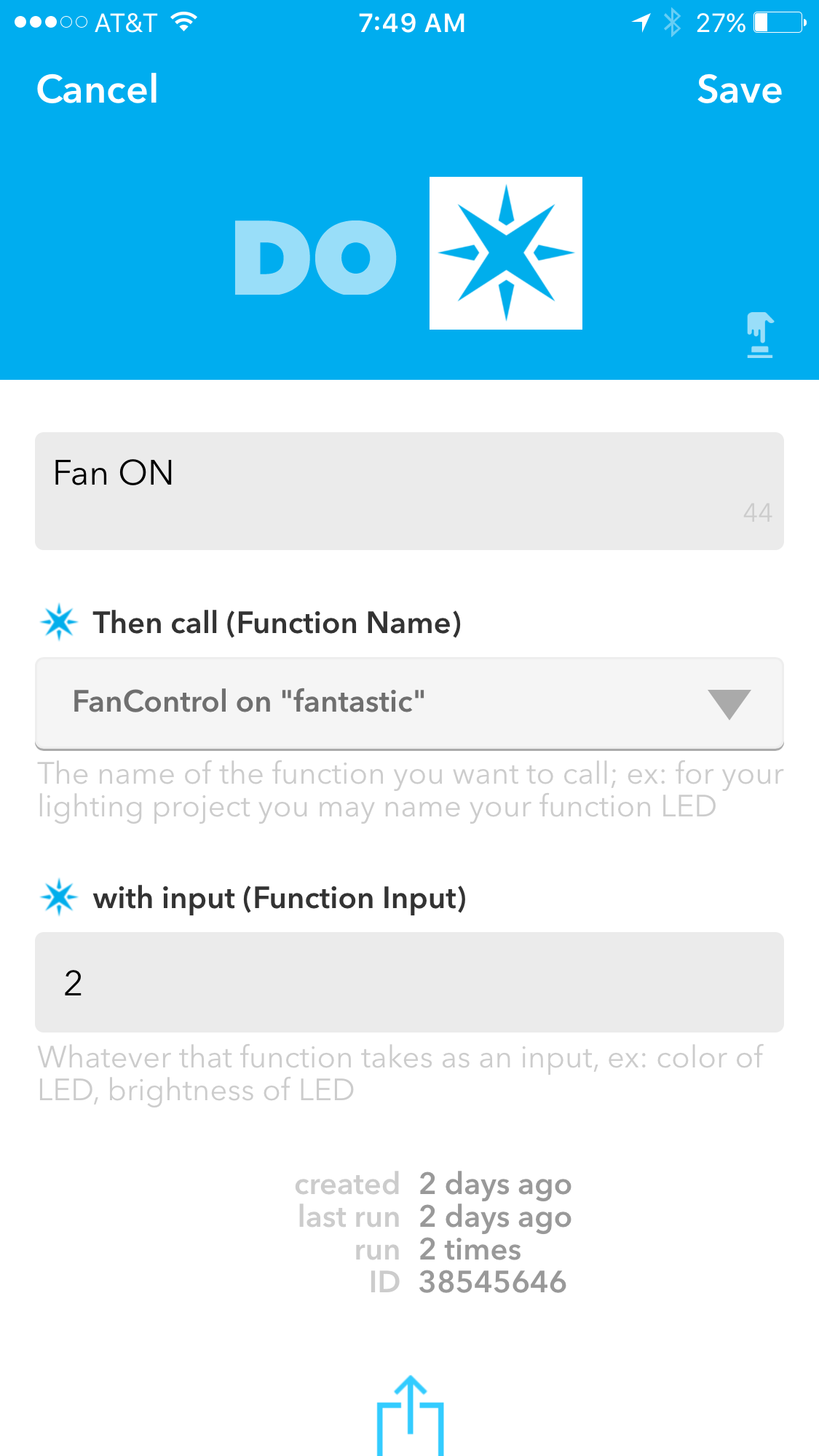Tap the share icon at bottom
Screen dimensions: 819x1456
point(411,1415)
